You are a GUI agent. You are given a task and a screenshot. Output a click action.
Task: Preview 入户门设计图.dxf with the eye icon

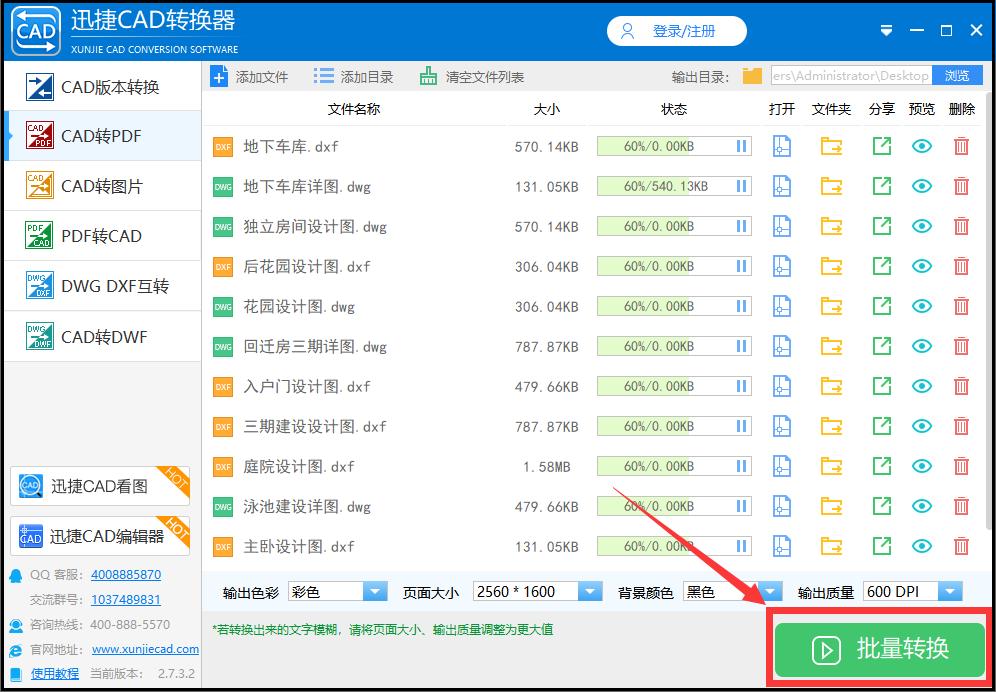point(921,386)
